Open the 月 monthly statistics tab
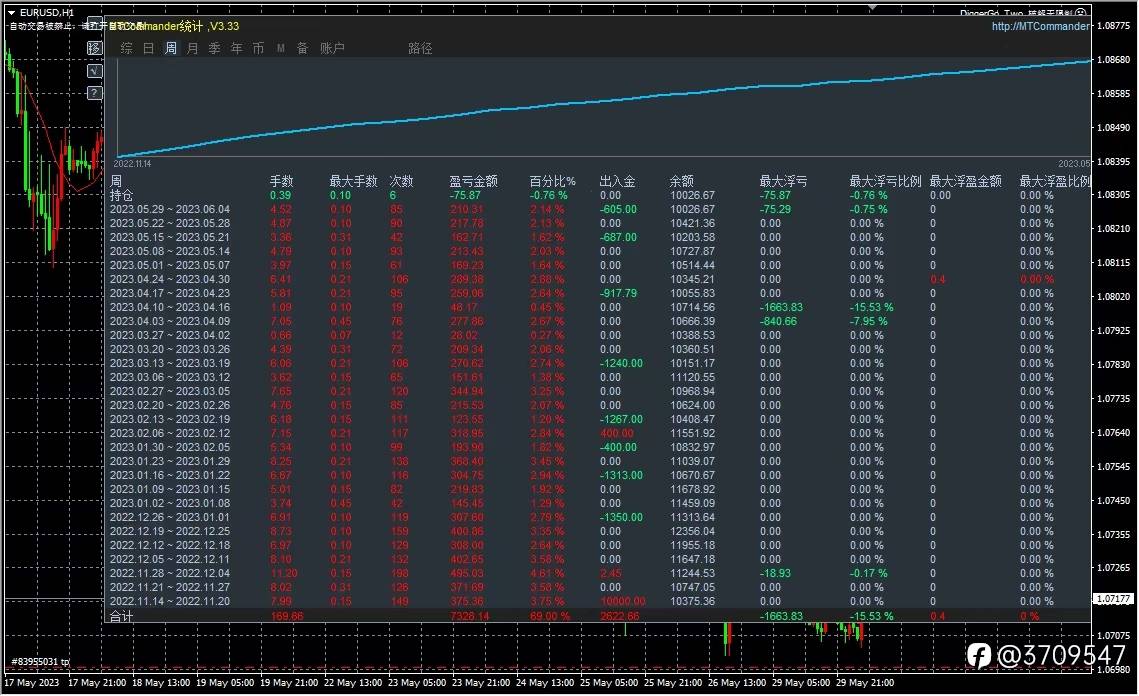1139x696 pixels. tap(192, 48)
